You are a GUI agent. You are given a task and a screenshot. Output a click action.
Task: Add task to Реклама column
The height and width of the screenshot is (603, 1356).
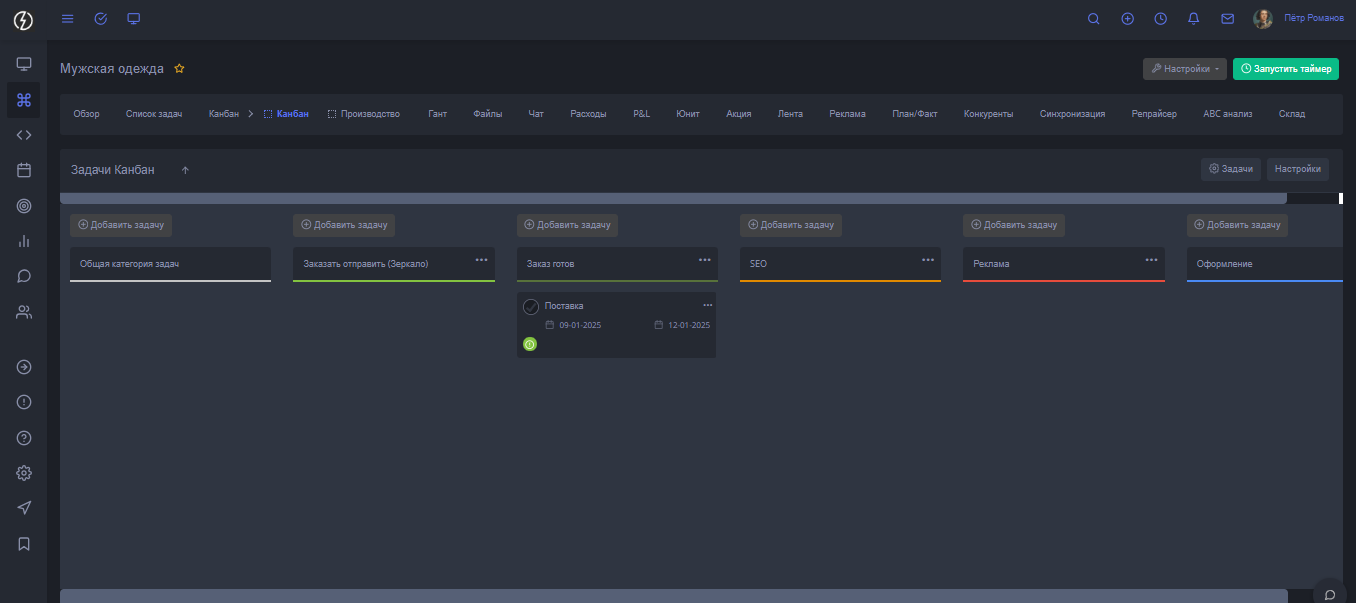1014,225
